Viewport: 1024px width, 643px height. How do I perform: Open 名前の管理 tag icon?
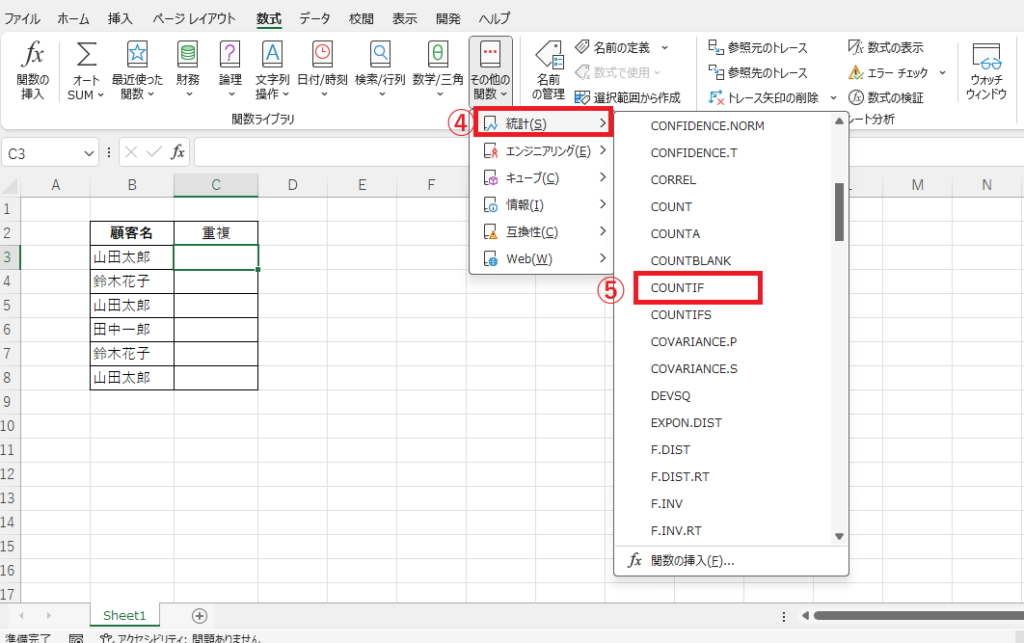pyautogui.click(x=549, y=56)
